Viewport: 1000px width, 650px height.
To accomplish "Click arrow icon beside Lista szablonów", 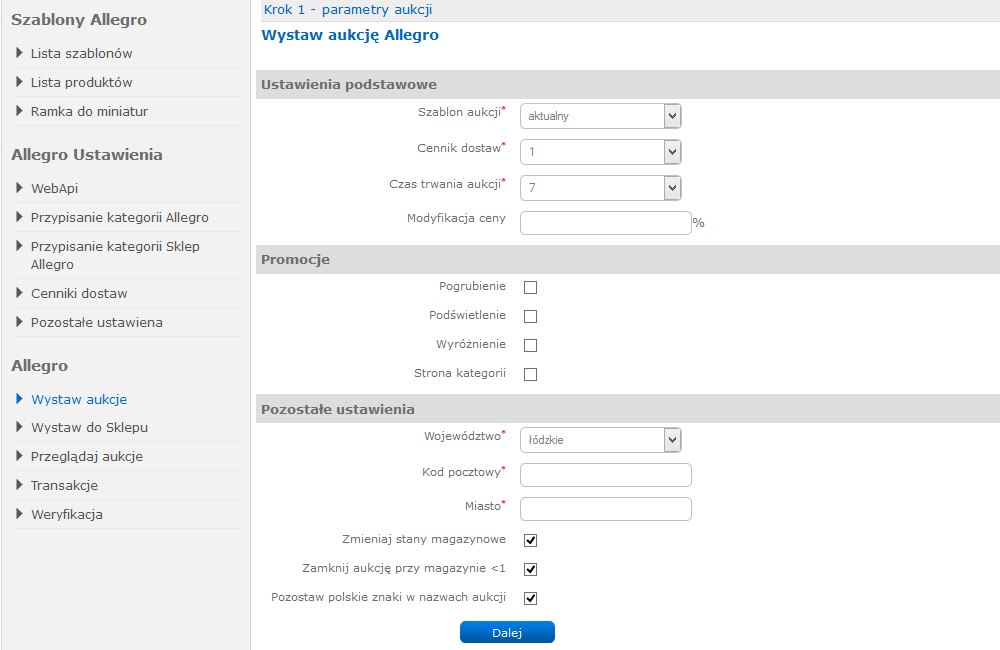I will pyautogui.click(x=19, y=53).
